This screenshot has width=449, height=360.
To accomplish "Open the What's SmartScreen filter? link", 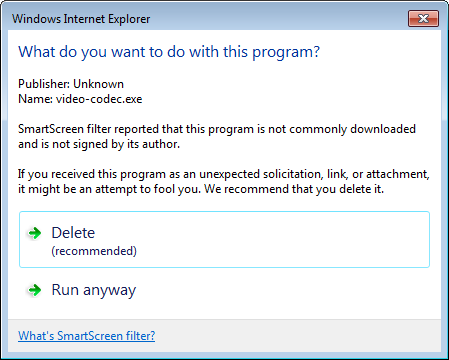I will [x=87, y=336].
